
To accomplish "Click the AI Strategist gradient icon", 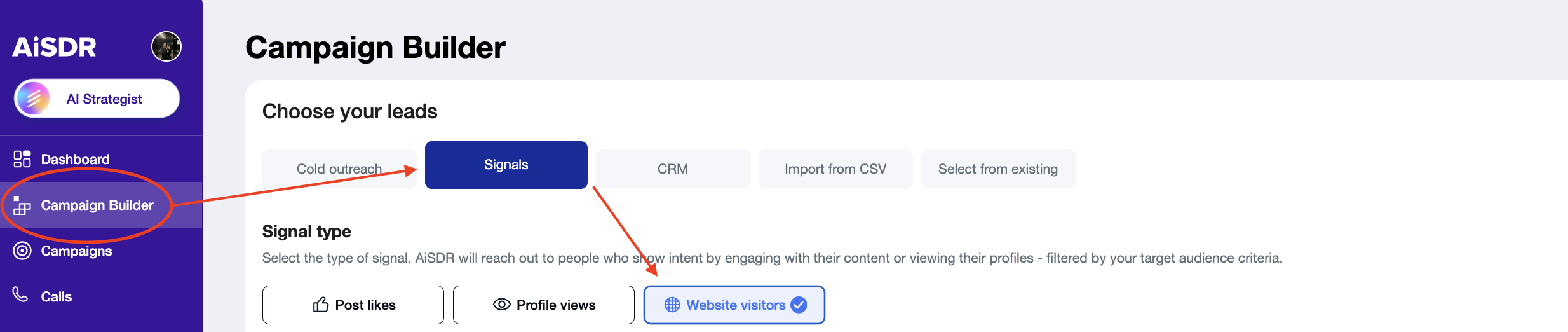I will pyautogui.click(x=34, y=99).
